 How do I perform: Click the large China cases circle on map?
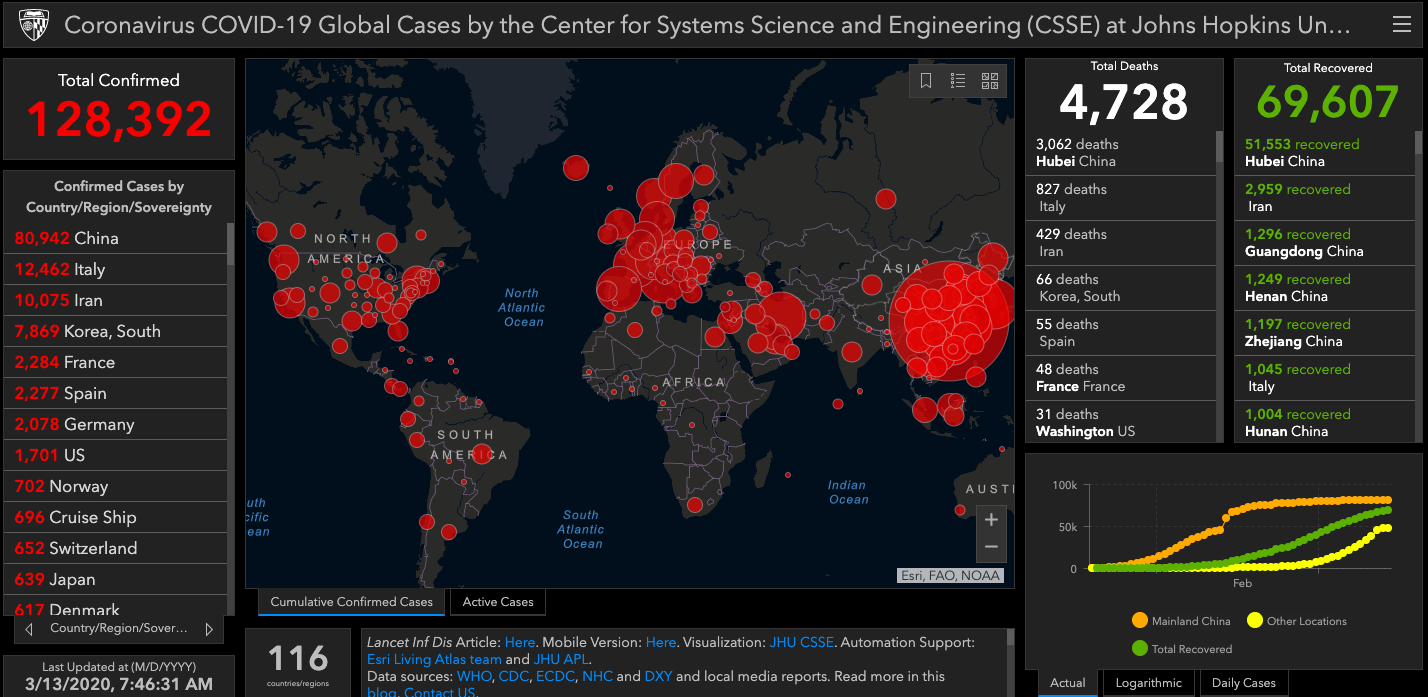point(950,322)
